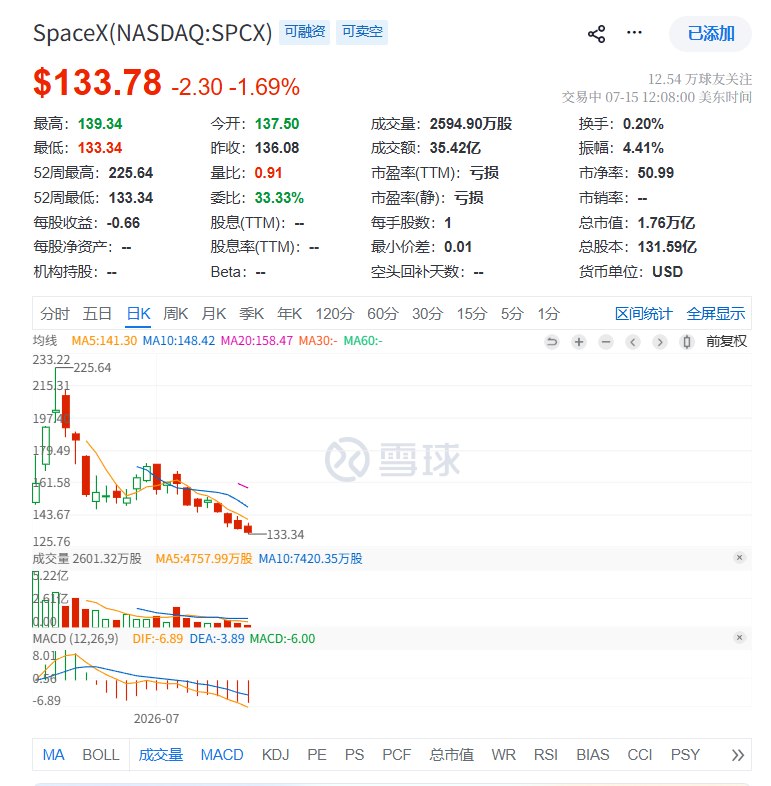
Task: Switch to the 15分 interval
Action: click(472, 314)
